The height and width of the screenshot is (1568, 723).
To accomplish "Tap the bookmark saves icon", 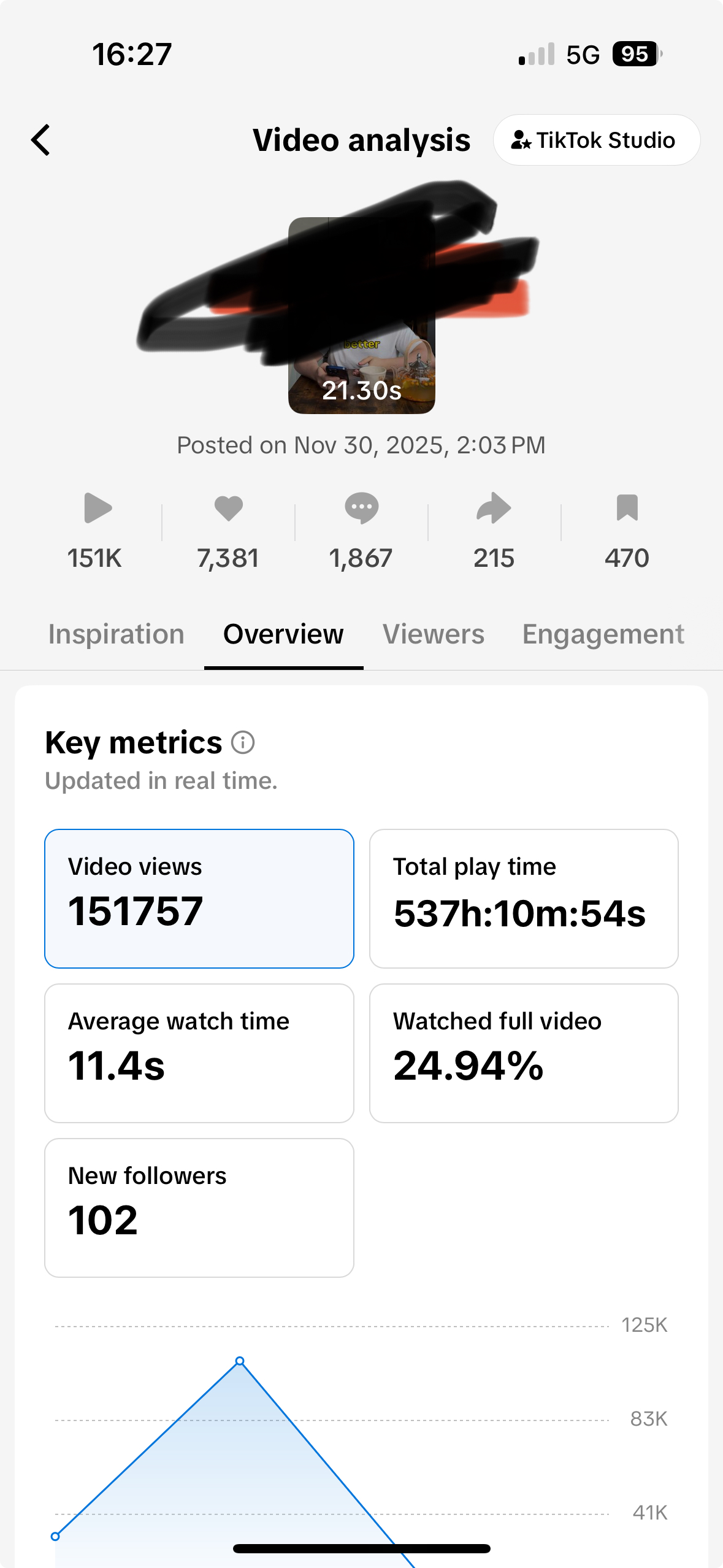I will 627,508.
